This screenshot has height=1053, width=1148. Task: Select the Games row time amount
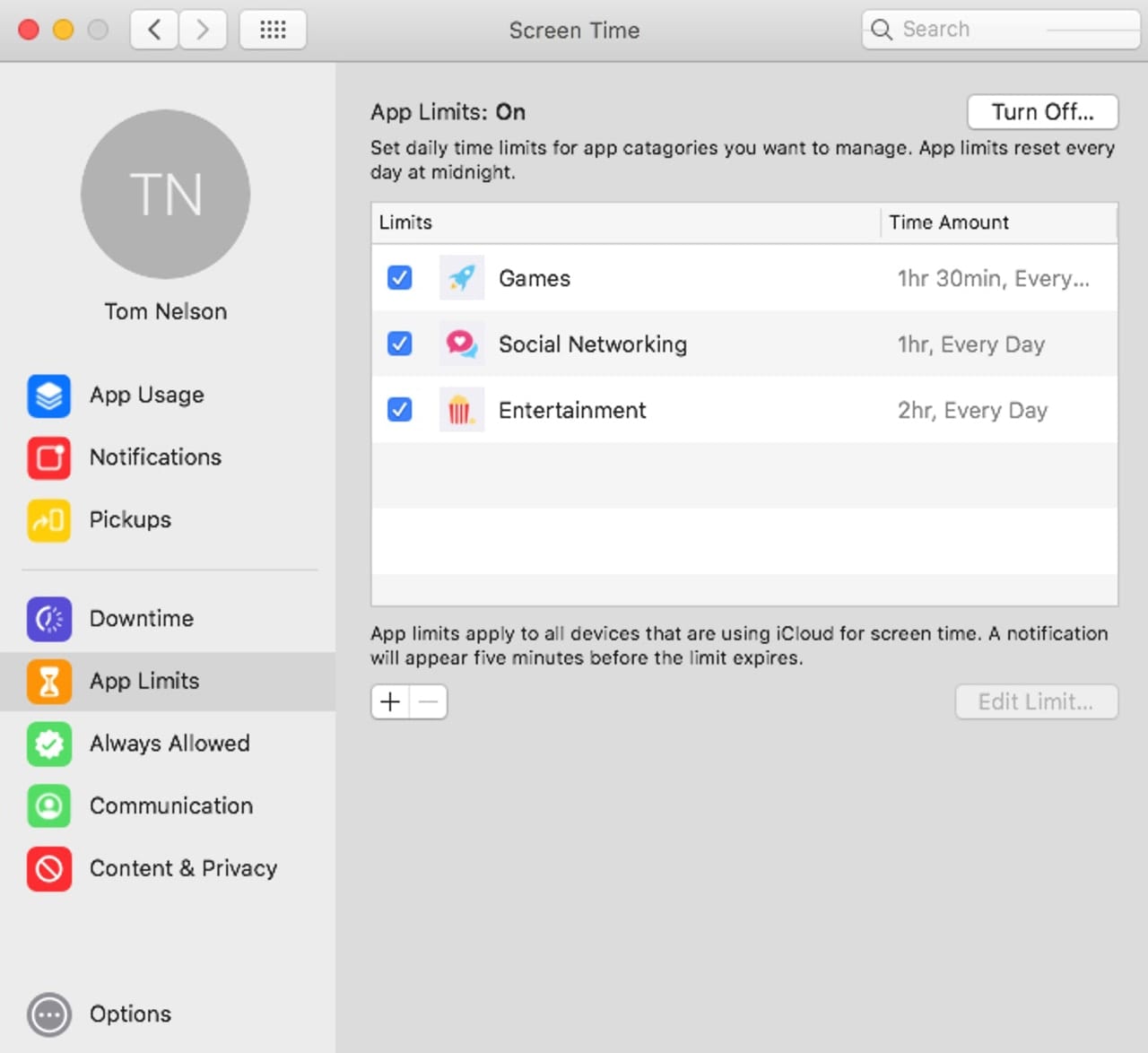pos(993,278)
